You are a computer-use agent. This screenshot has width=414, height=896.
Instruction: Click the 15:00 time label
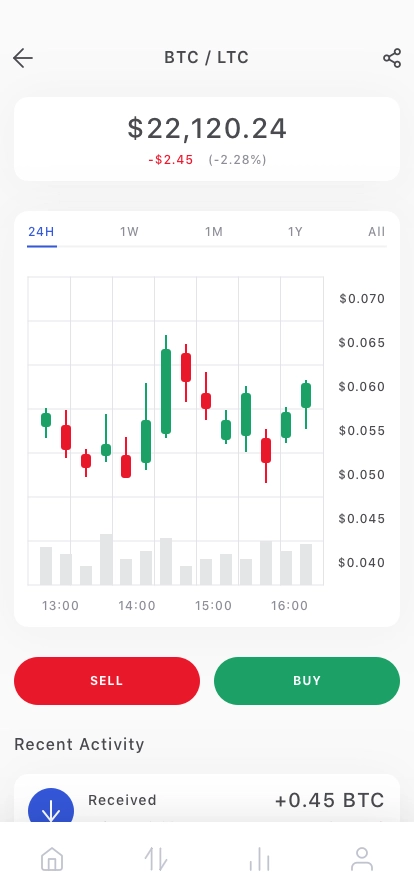pos(213,605)
